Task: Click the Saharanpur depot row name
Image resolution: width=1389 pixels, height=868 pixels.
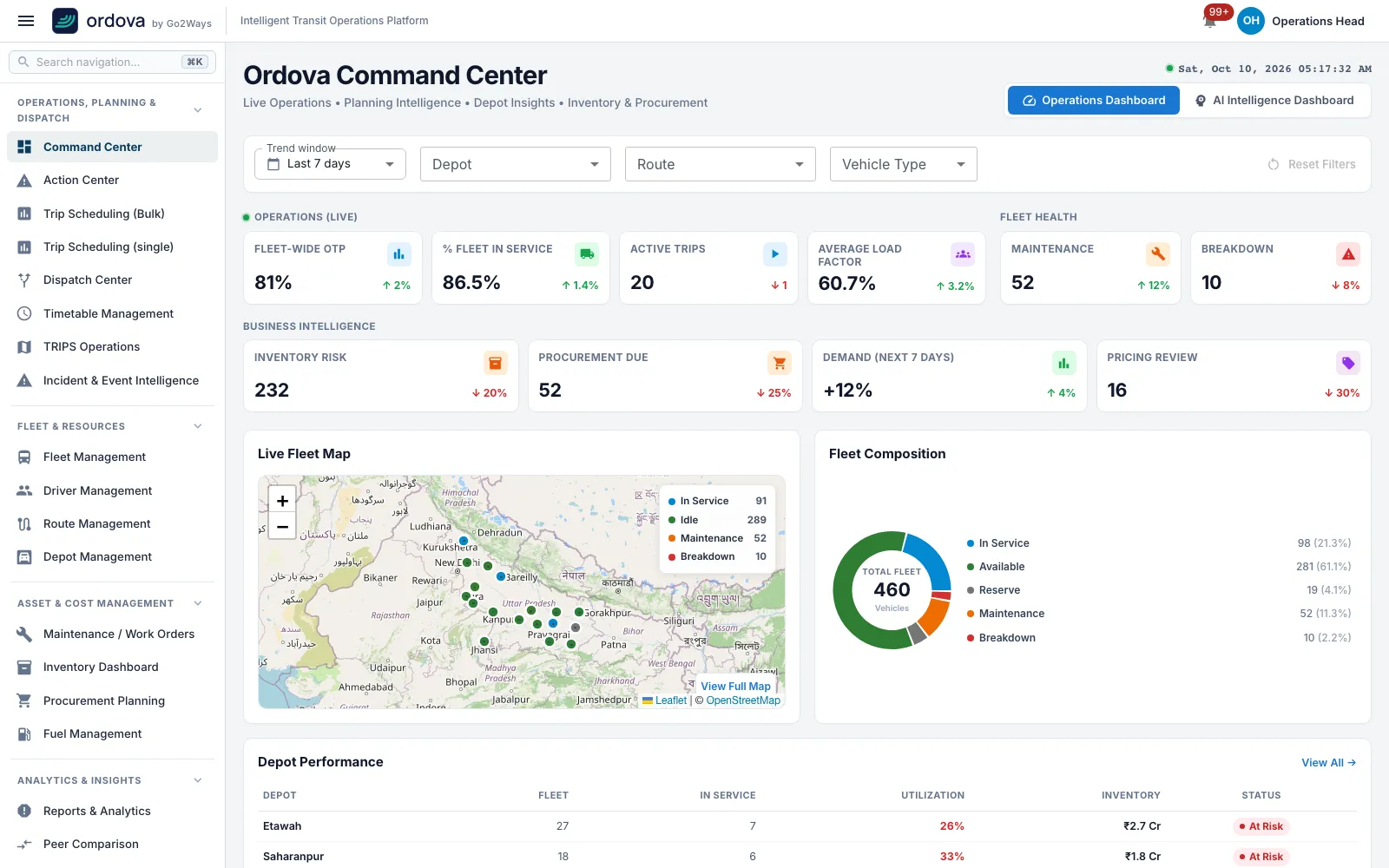Action: [293, 857]
